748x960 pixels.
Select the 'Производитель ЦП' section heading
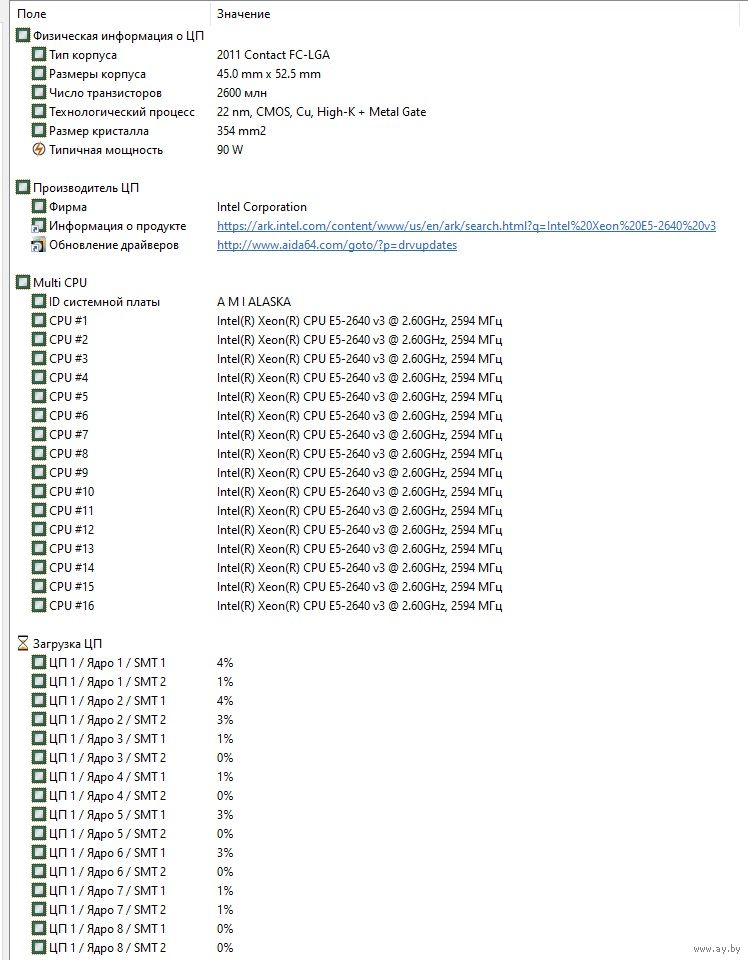pyautogui.click(x=86, y=187)
